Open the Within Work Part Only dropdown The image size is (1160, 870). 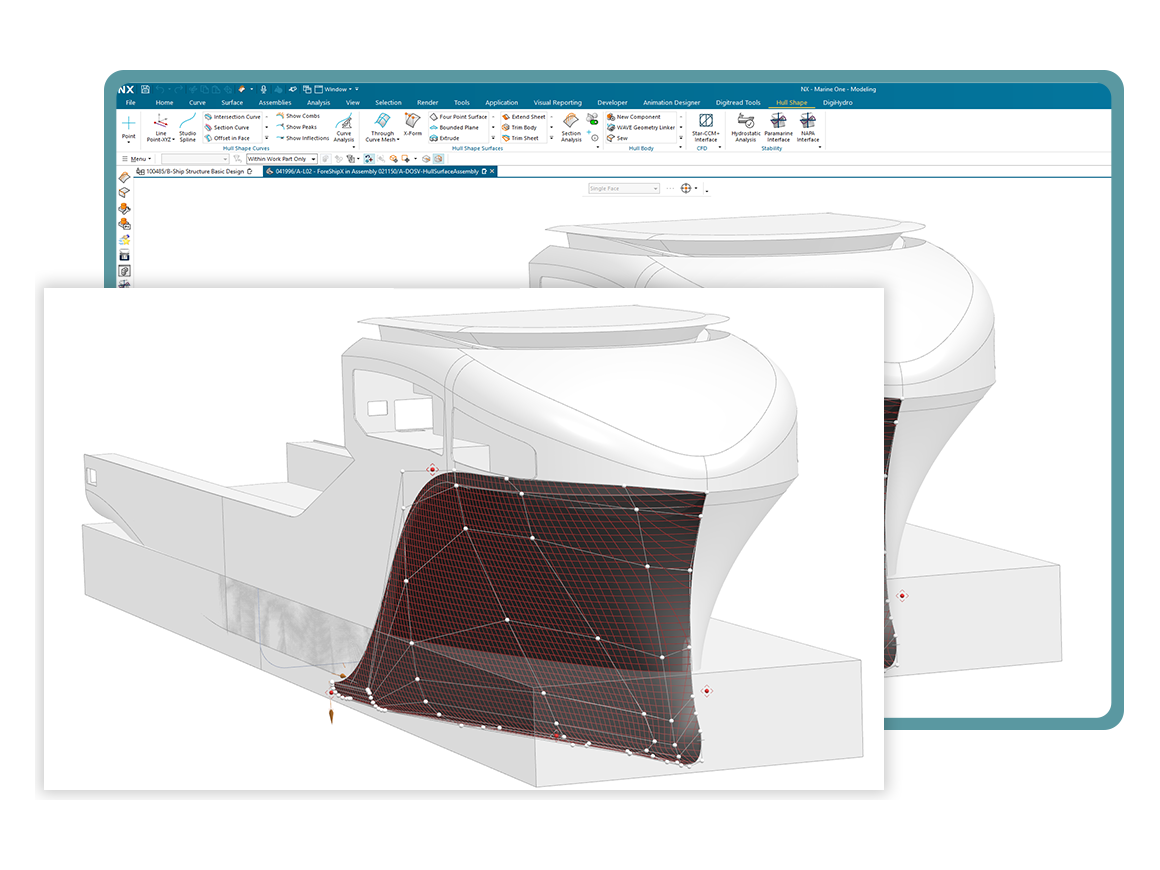click(282, 159)
